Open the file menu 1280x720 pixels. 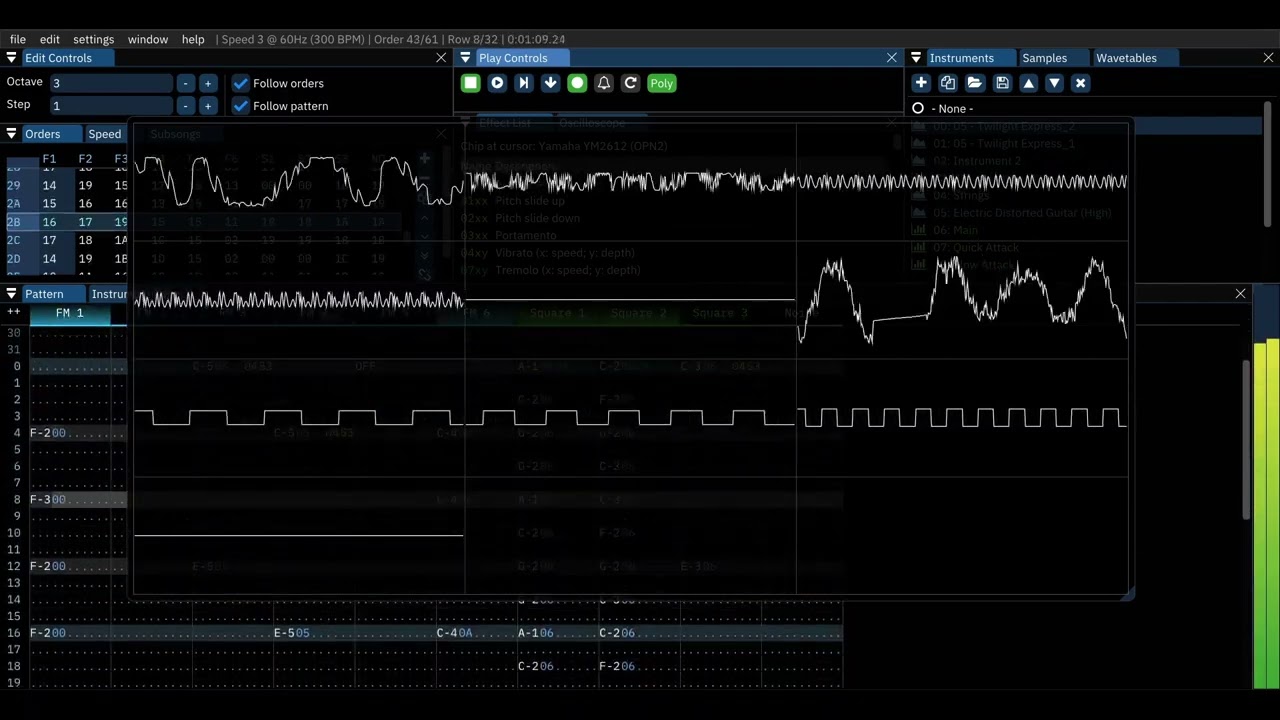[18, 39]
